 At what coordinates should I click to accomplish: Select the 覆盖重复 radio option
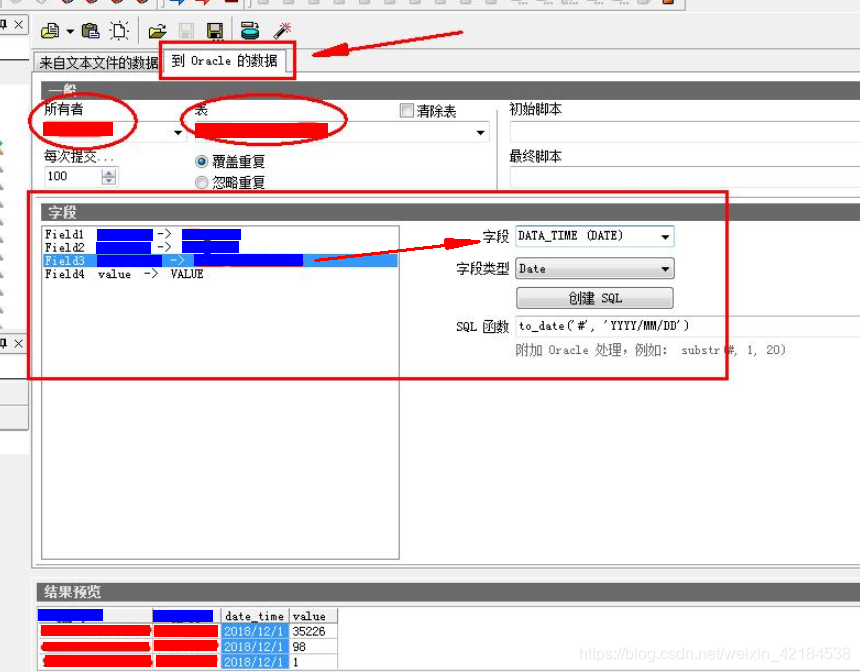coord(201,161)
